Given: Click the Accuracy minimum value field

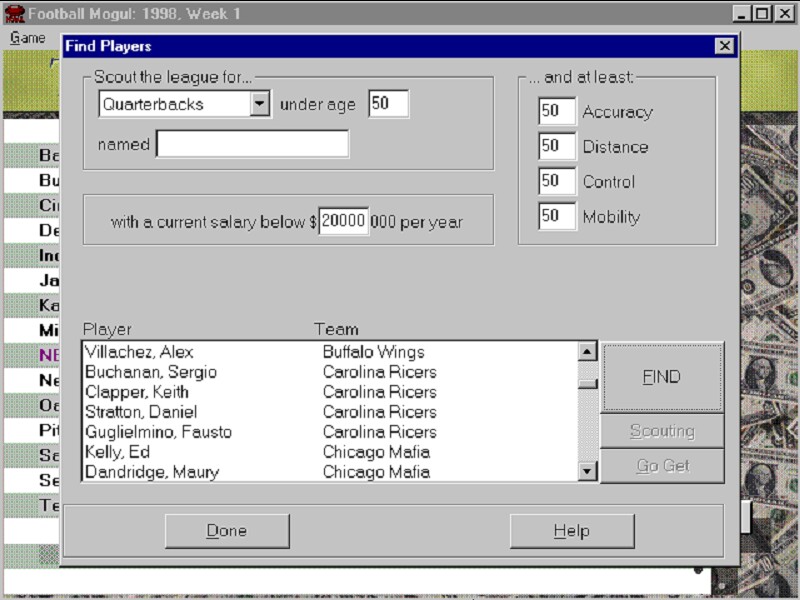Looking at the screenshot, I should click(x=556, y=112).
